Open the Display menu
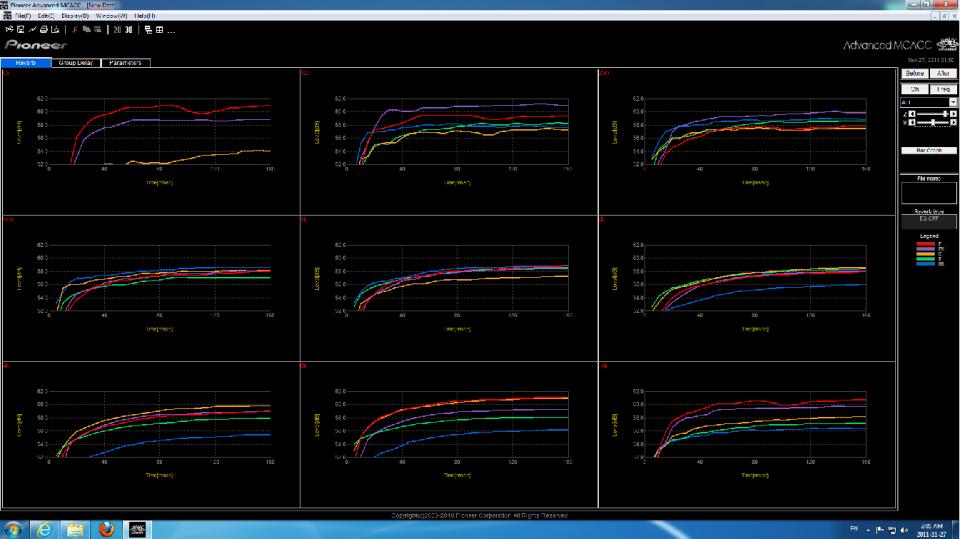 tap(75, 16)
